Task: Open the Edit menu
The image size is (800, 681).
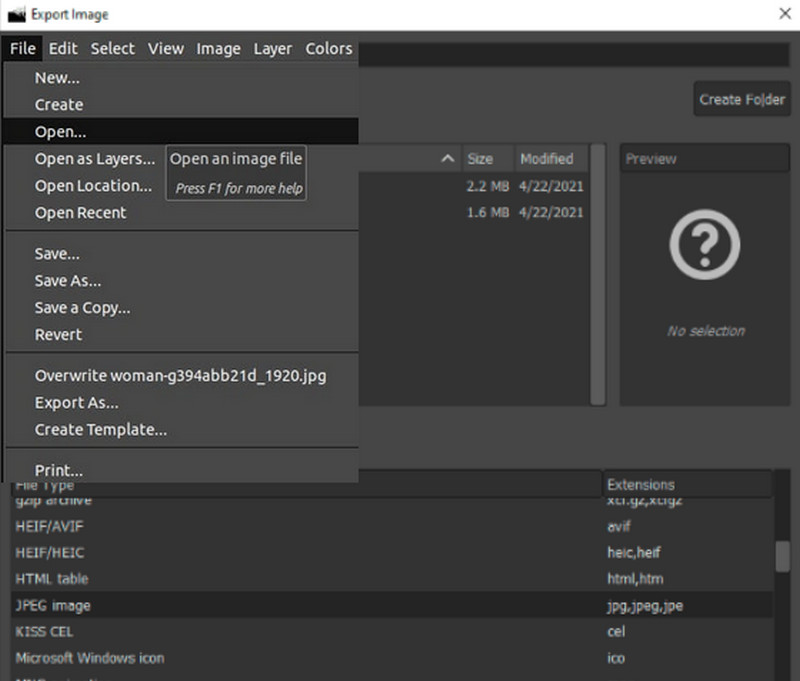Action: coord(63,48)
